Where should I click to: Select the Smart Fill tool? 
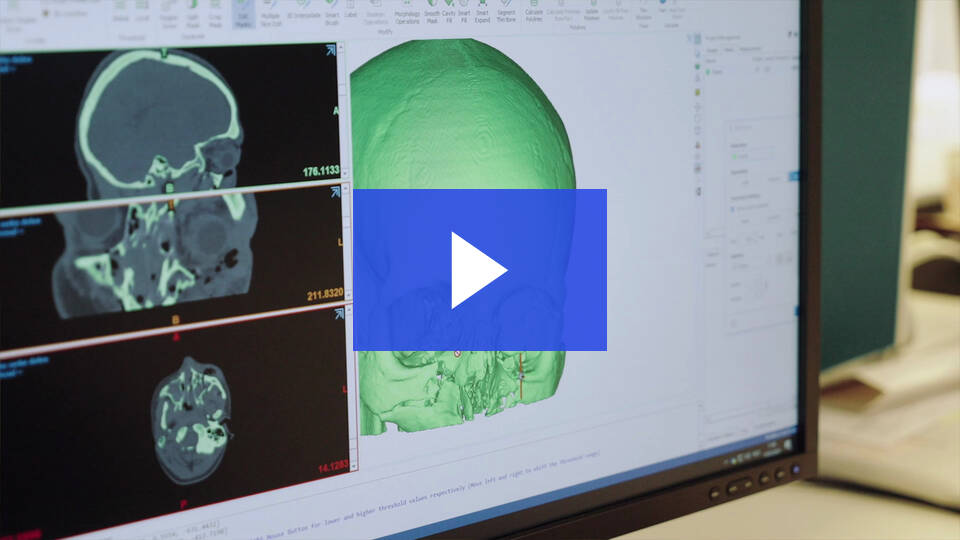(464, 13)
